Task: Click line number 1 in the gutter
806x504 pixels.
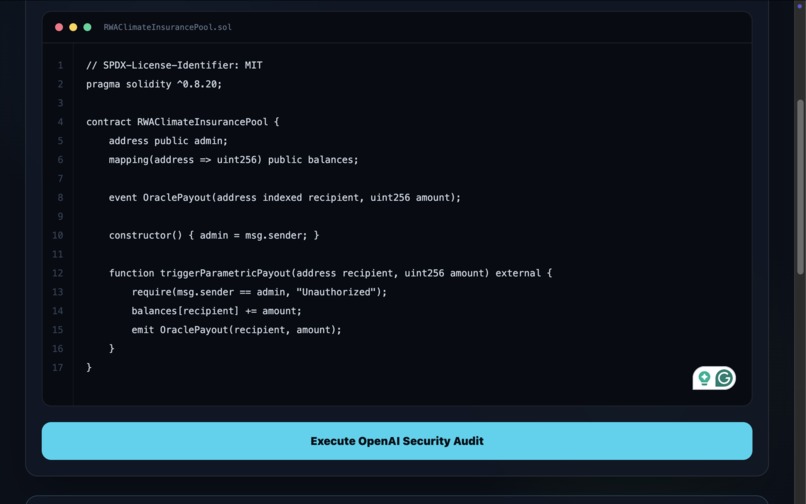Action: point(60,65)
